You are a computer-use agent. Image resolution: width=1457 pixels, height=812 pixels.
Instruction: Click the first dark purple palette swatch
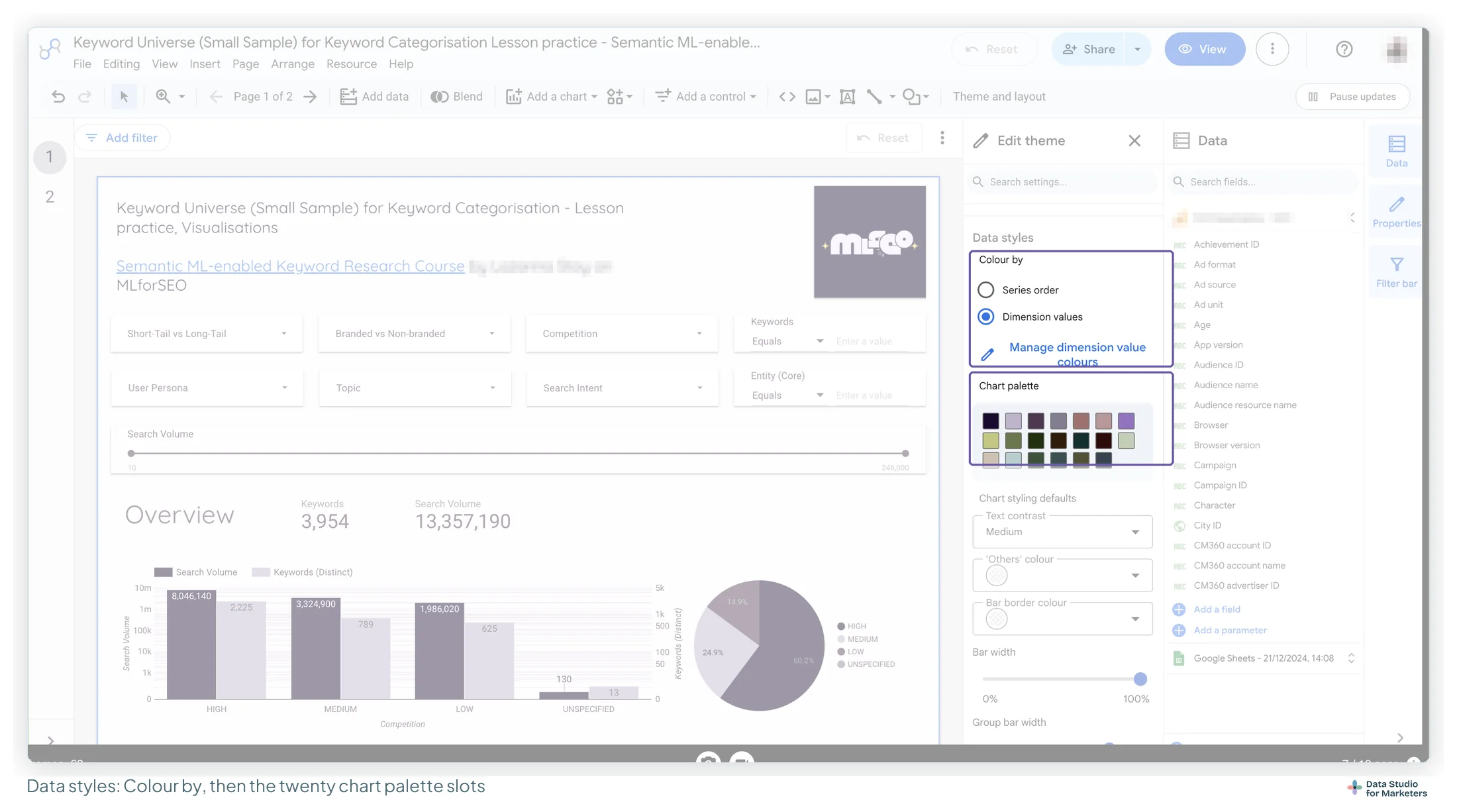click(991, 421)
